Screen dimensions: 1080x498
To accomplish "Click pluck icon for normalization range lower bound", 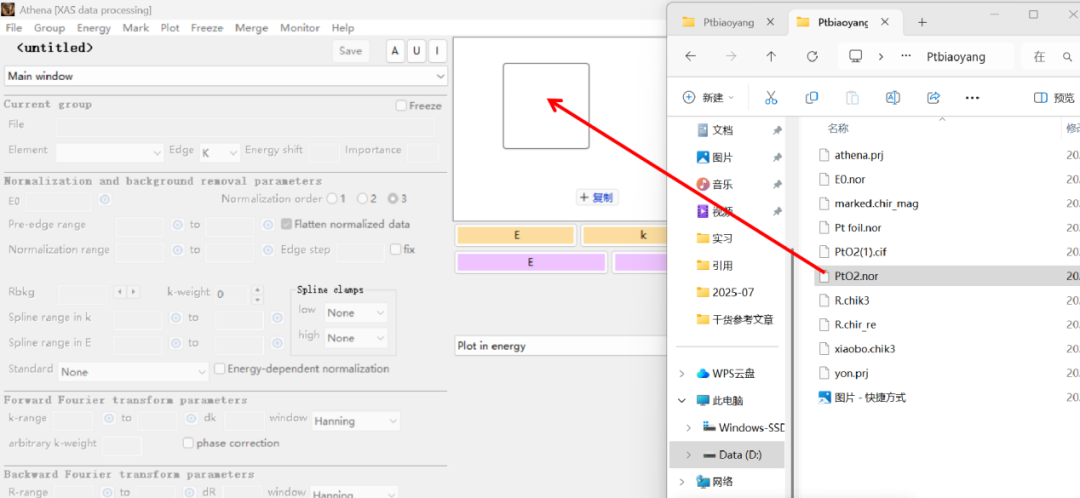I will pos(177,250).
